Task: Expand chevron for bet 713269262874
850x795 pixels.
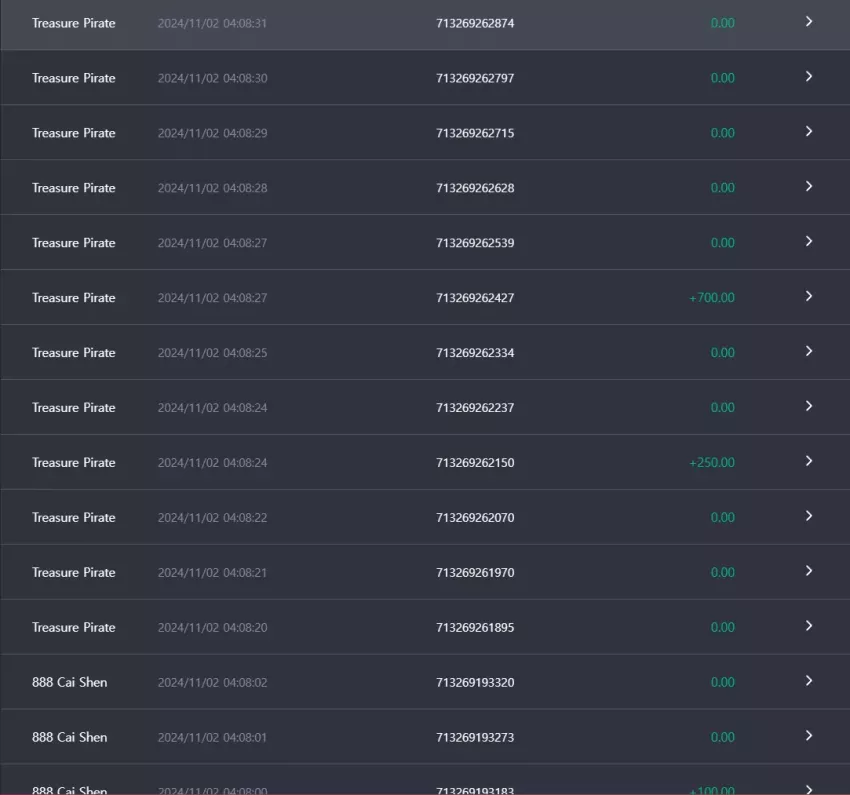Action: pyautogui.click(x=808, y=22)
